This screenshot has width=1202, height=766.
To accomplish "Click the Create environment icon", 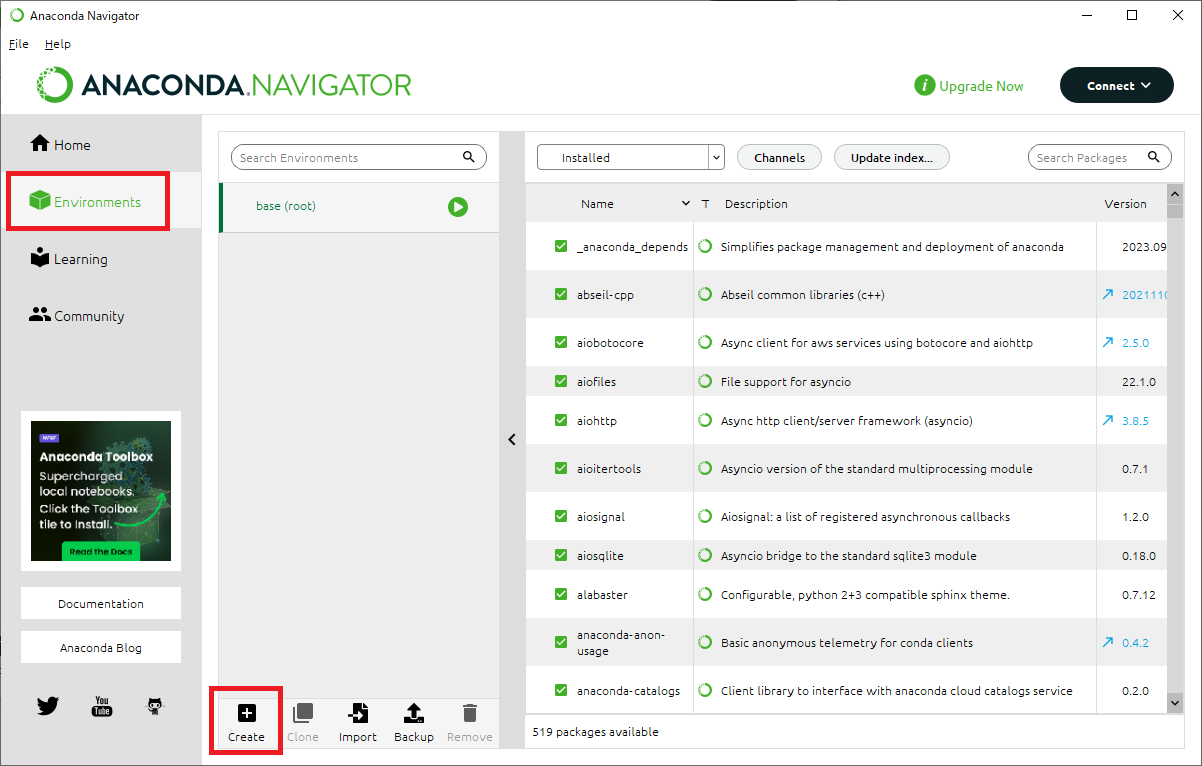I will pyautogui.click(x=246, y=713).
